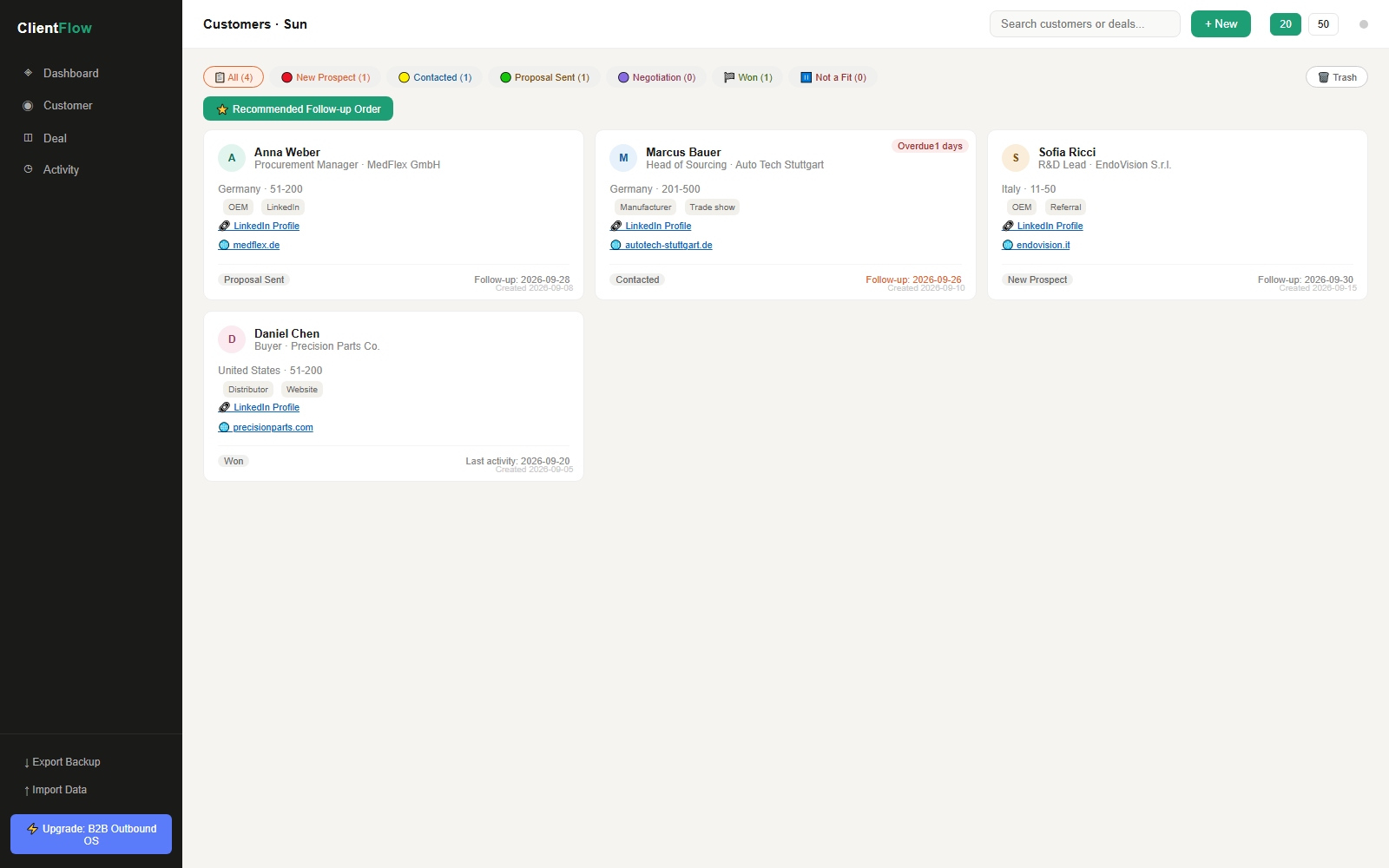
Task: Filter by Not a Fit status
Action: pos(833,77)
